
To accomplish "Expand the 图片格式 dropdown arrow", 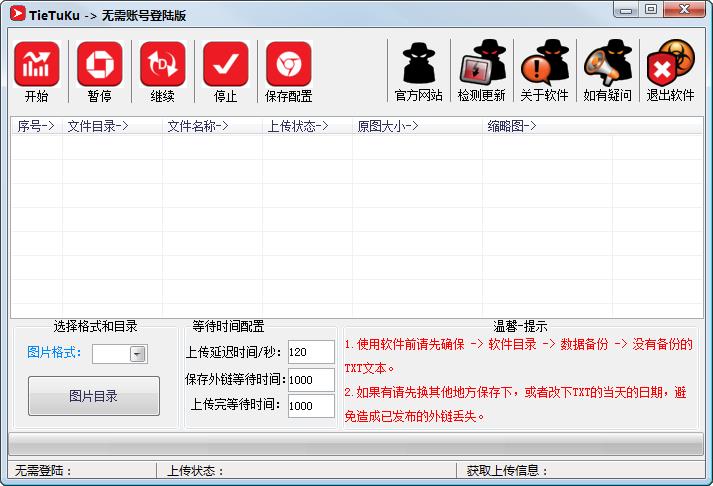I will 138,354.
